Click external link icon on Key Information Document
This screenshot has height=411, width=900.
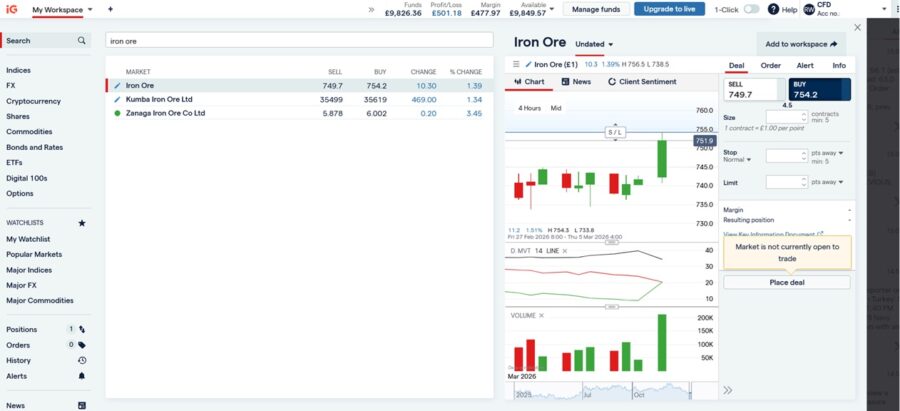tap(821, 234)
